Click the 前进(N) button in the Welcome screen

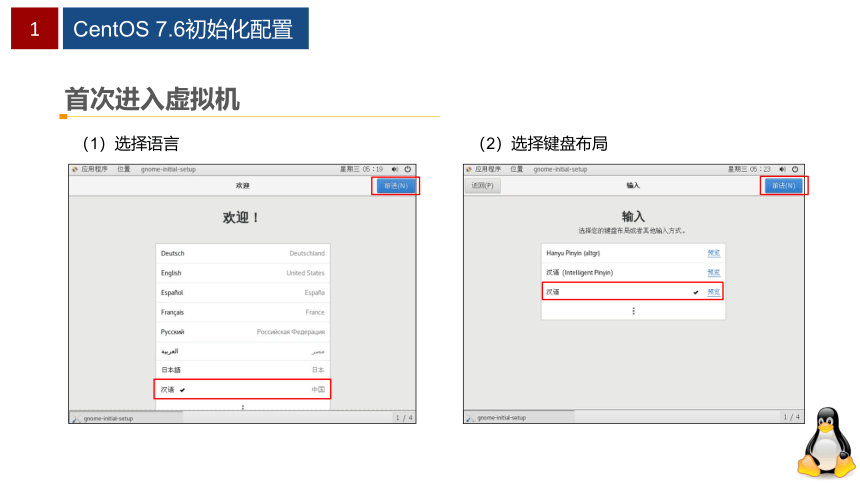pos(396,186)
